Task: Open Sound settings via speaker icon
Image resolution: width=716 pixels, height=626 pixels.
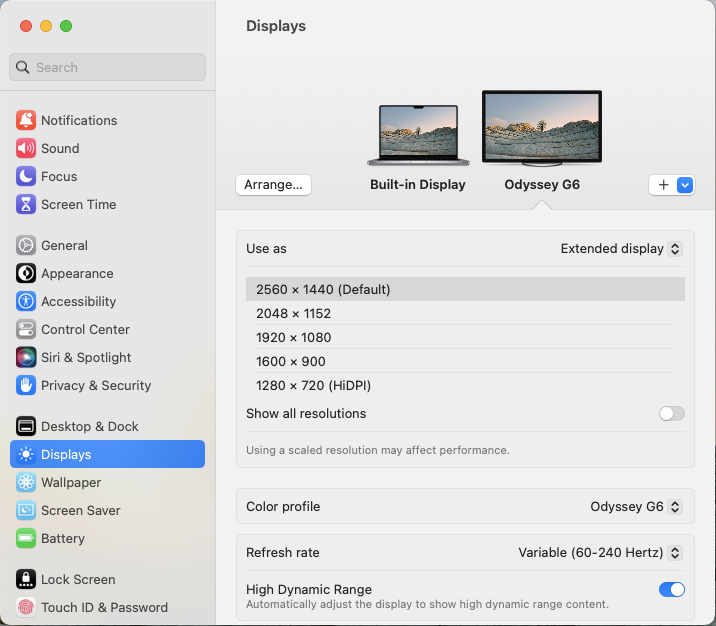Action: tap(26, 148)
